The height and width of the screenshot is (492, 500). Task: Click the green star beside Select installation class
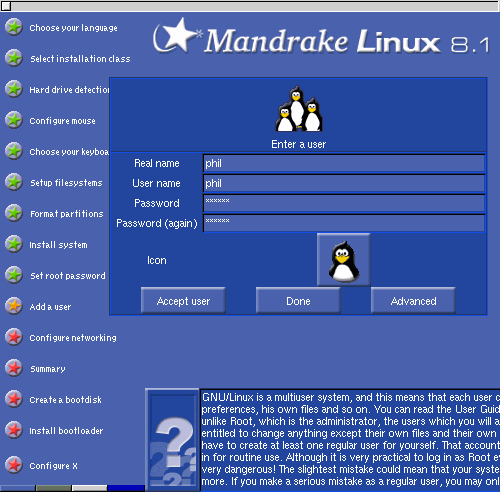[14, 58]
